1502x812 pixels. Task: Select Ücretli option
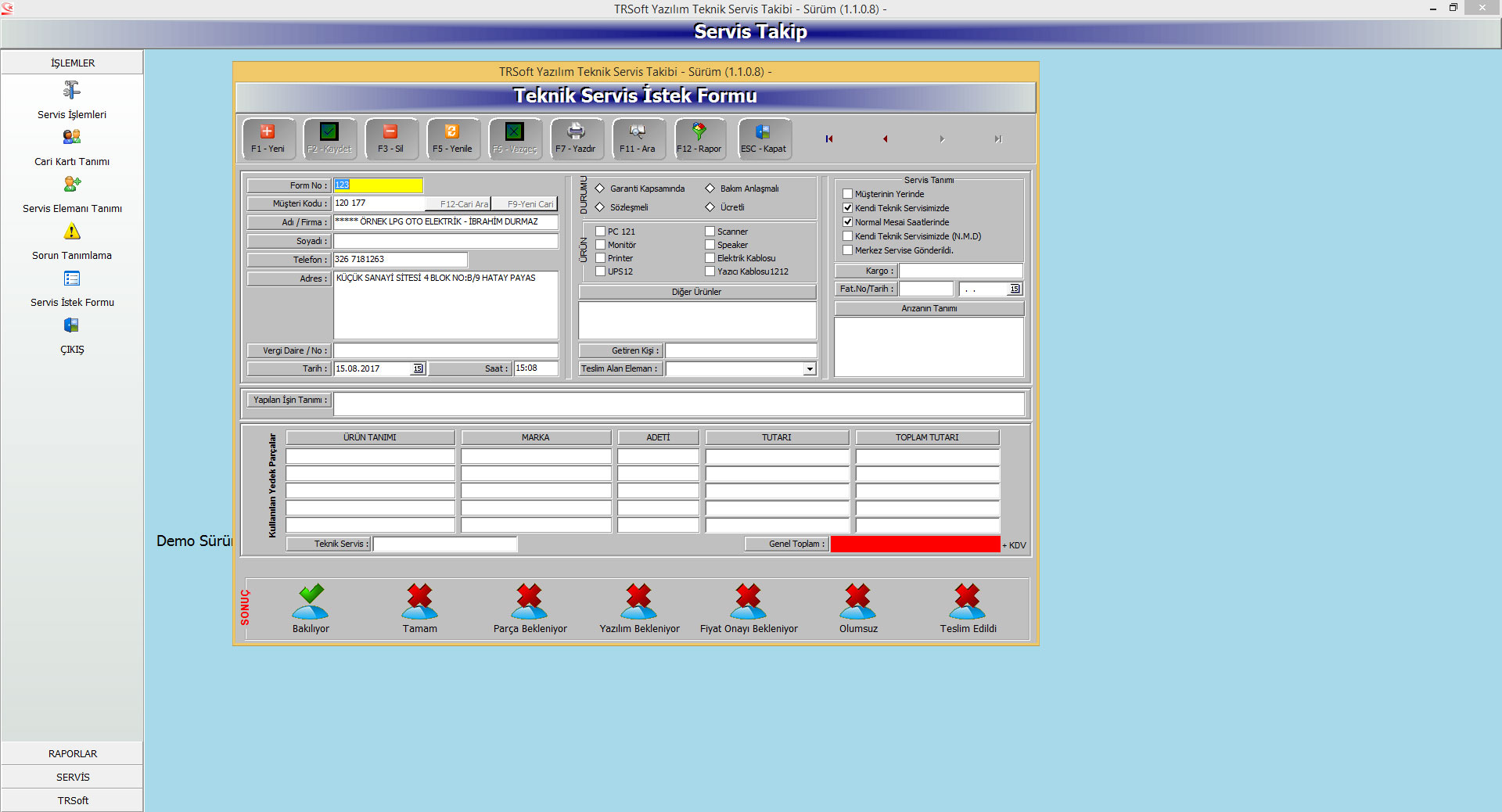(x=710, y=207)
